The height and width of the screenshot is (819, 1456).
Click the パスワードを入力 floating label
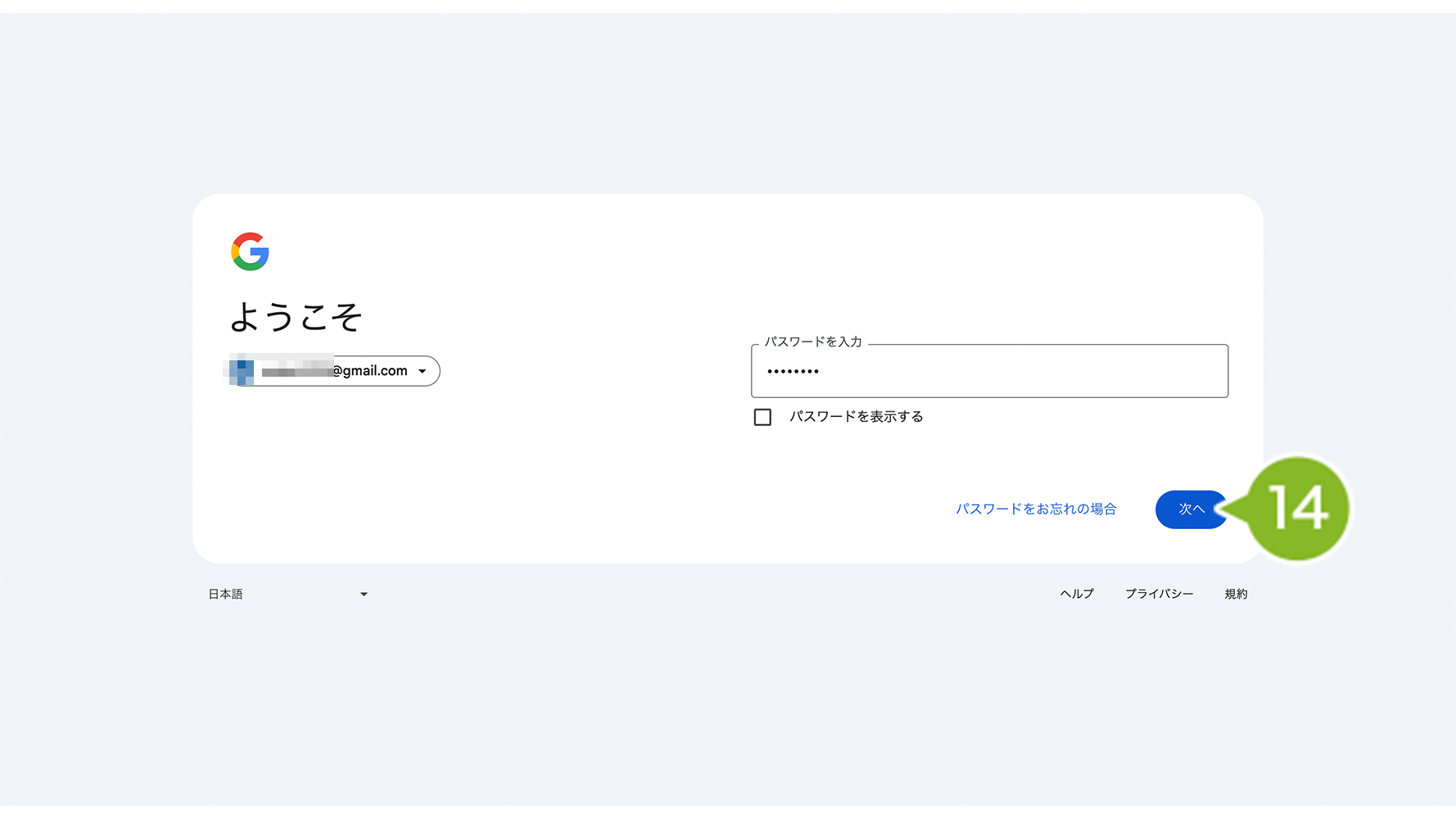813,342
